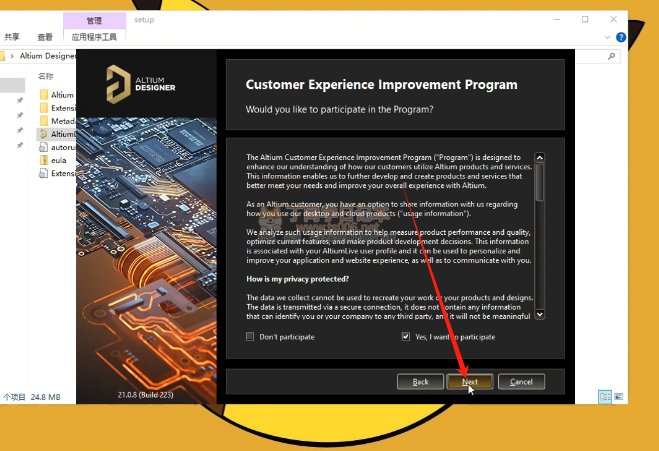Click the program text scrollbar thumb
659x451 pixels.
click(540, 182)
